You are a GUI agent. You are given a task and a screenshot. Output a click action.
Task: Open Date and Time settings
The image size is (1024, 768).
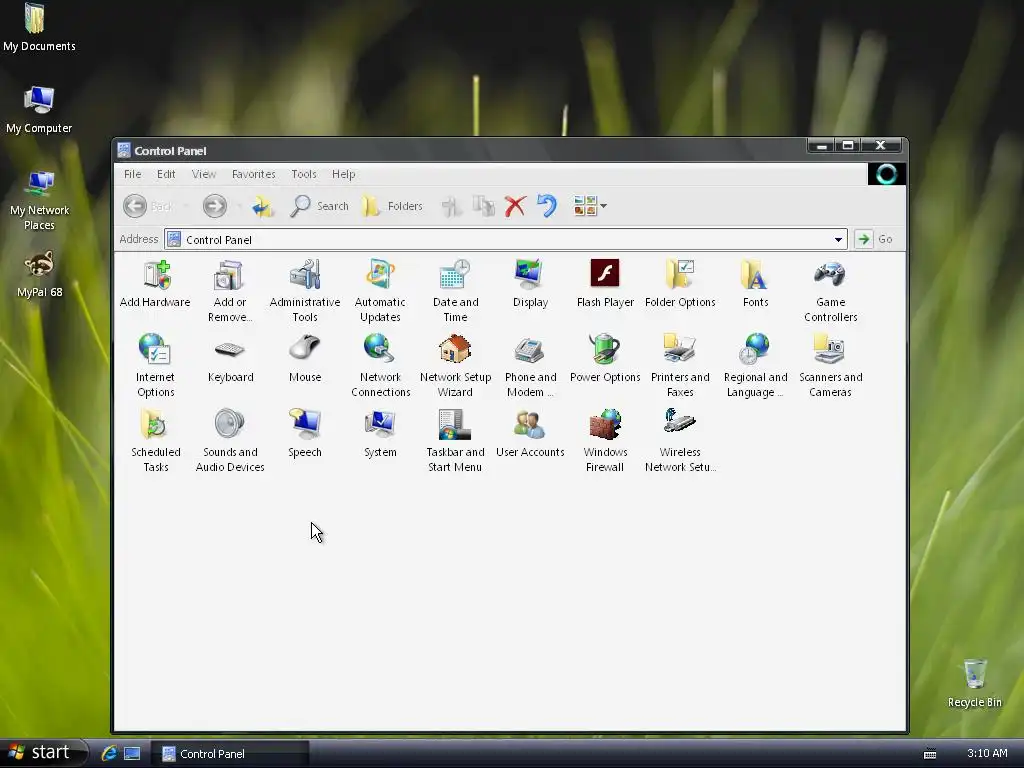pos(455,291)
